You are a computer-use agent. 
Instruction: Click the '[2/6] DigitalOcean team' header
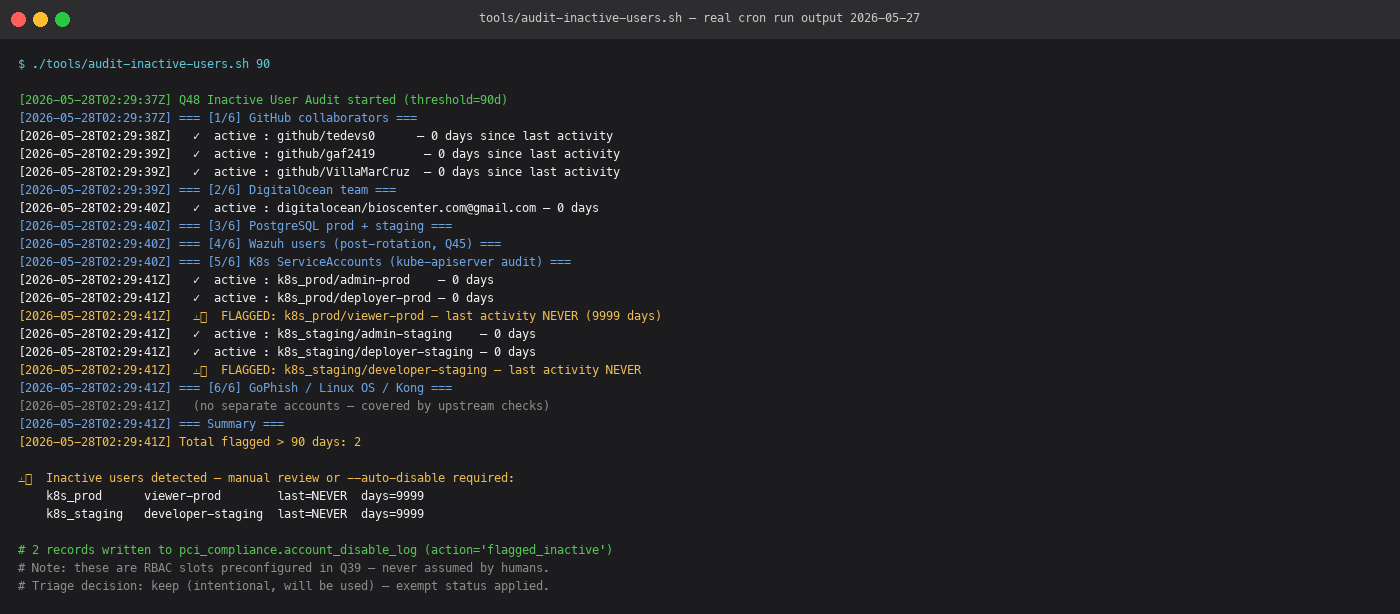(x=287, y=190)
